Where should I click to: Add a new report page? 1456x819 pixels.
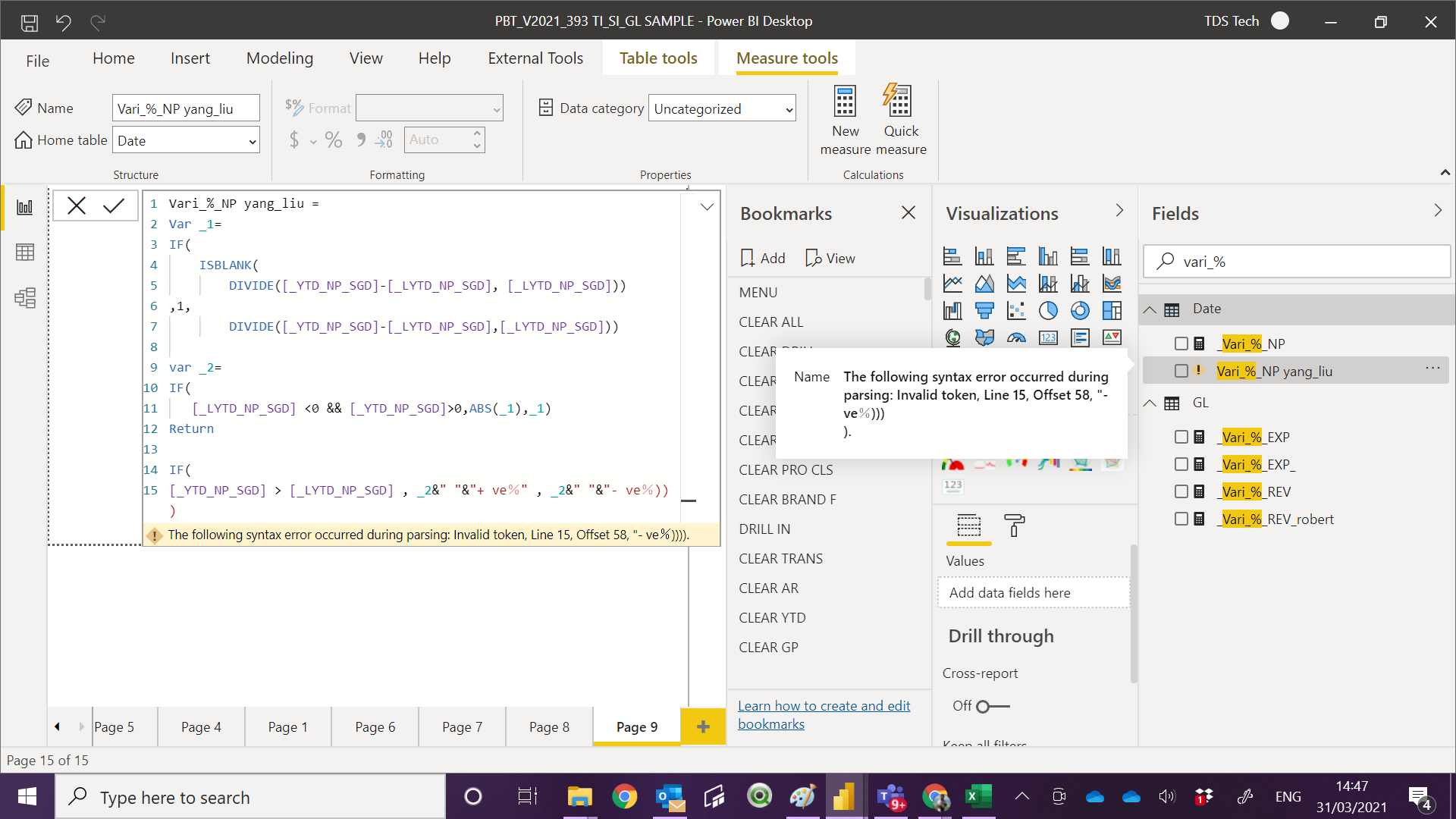point(703,726)
